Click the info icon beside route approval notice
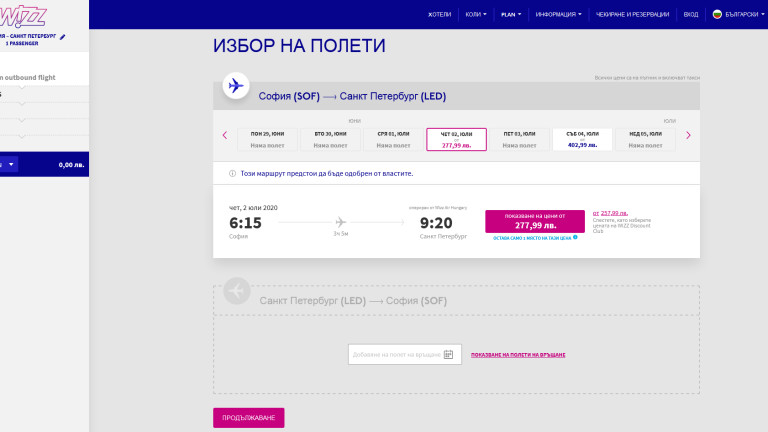Screen dimensions: 768x432 (x=232, y=173)
